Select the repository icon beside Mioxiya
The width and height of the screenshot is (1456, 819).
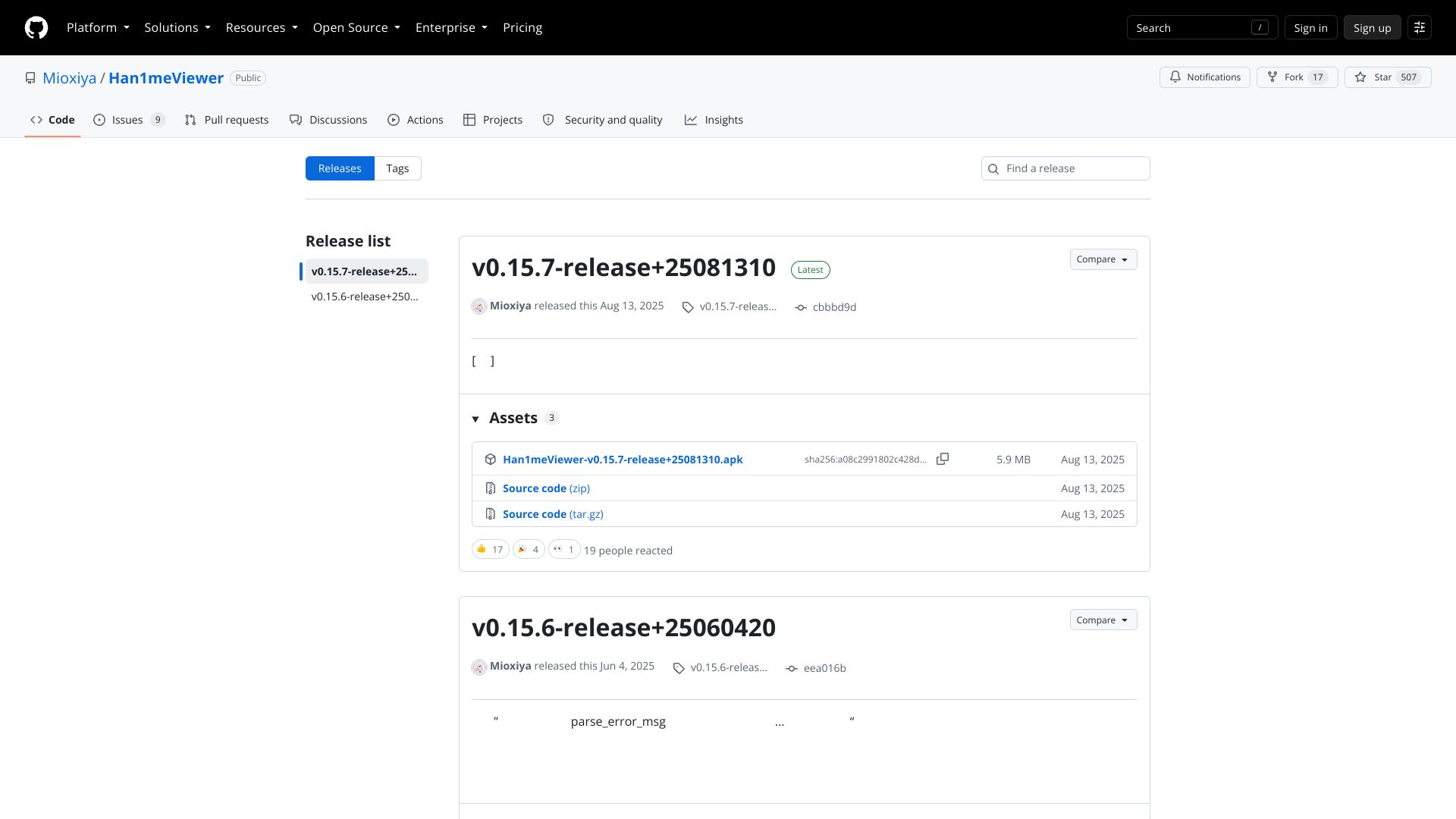click(x=30, y=78)
